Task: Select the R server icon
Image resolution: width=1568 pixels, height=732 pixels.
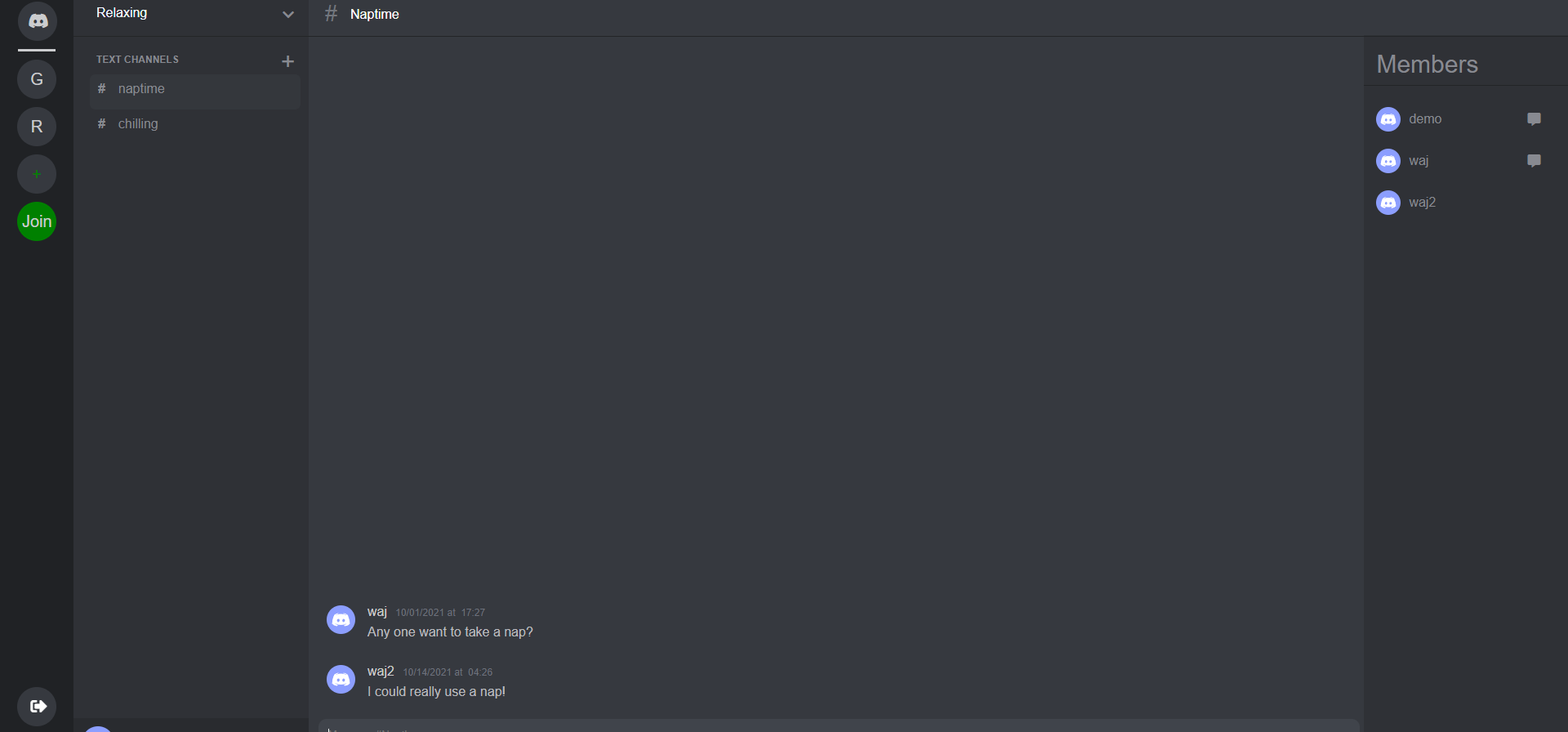Action: click(x=37, y=127)
